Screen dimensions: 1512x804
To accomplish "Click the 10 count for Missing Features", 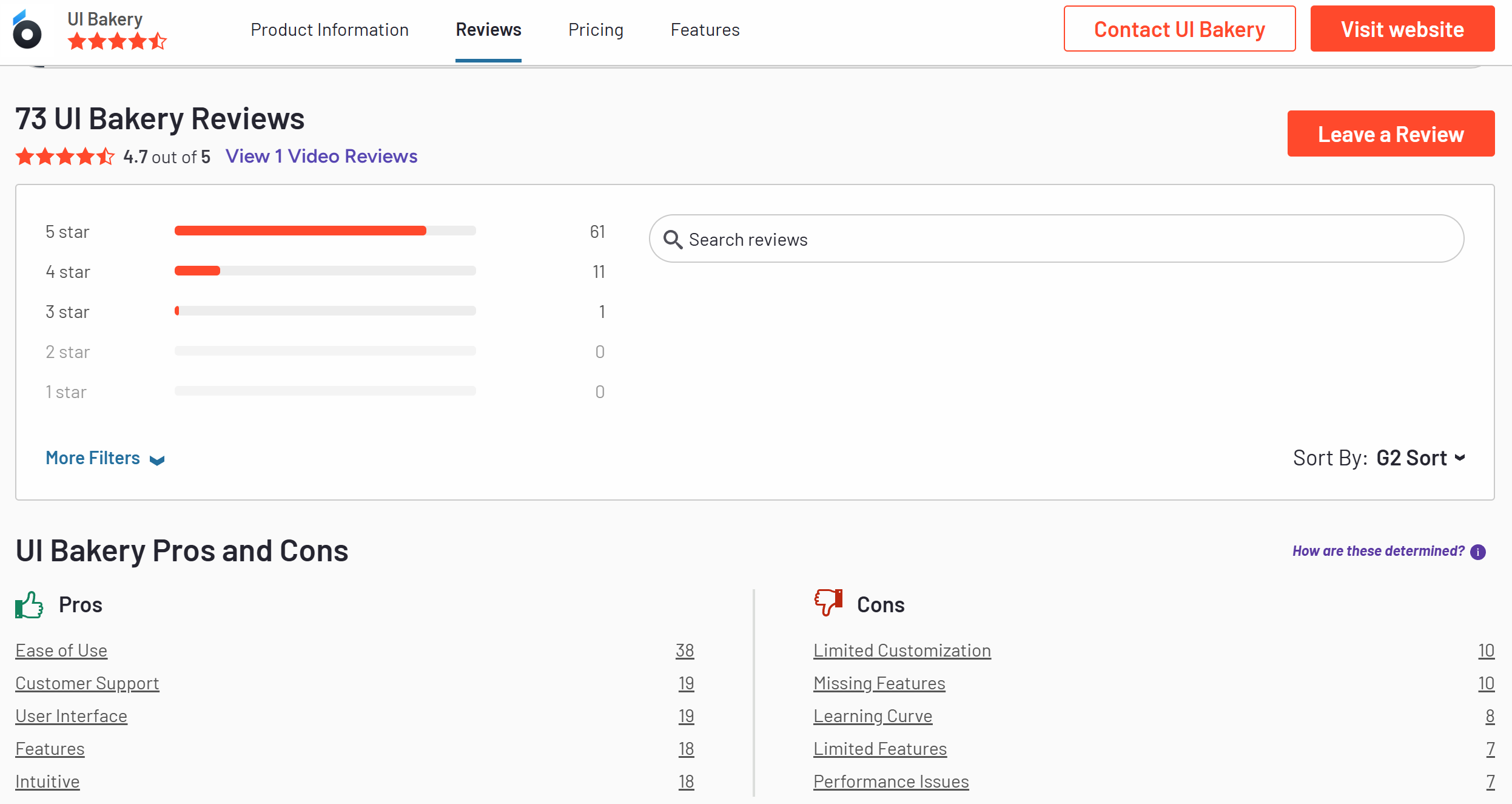I will (x=1486, y=683).
